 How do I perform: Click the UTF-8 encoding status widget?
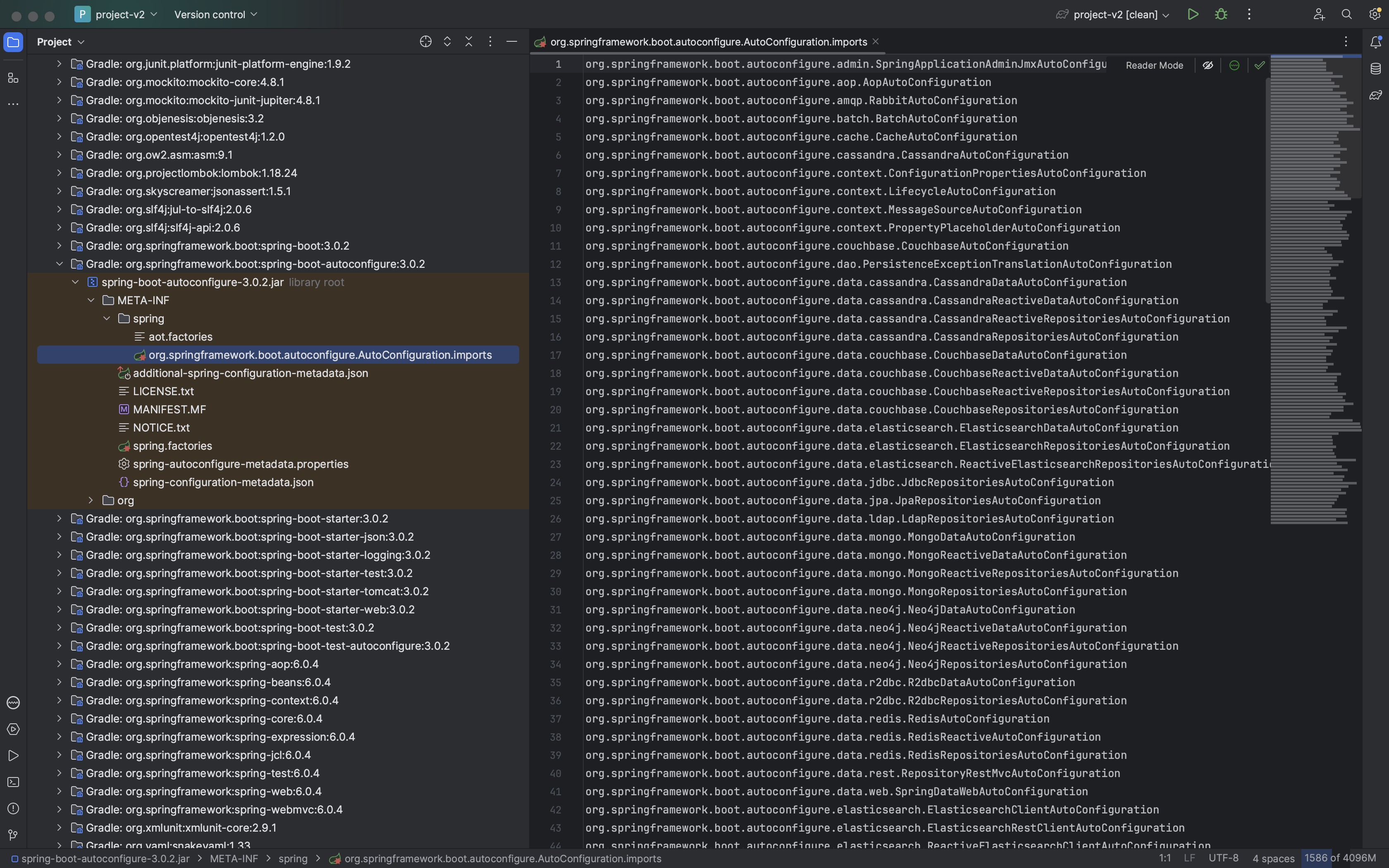tap(1223, 858)
